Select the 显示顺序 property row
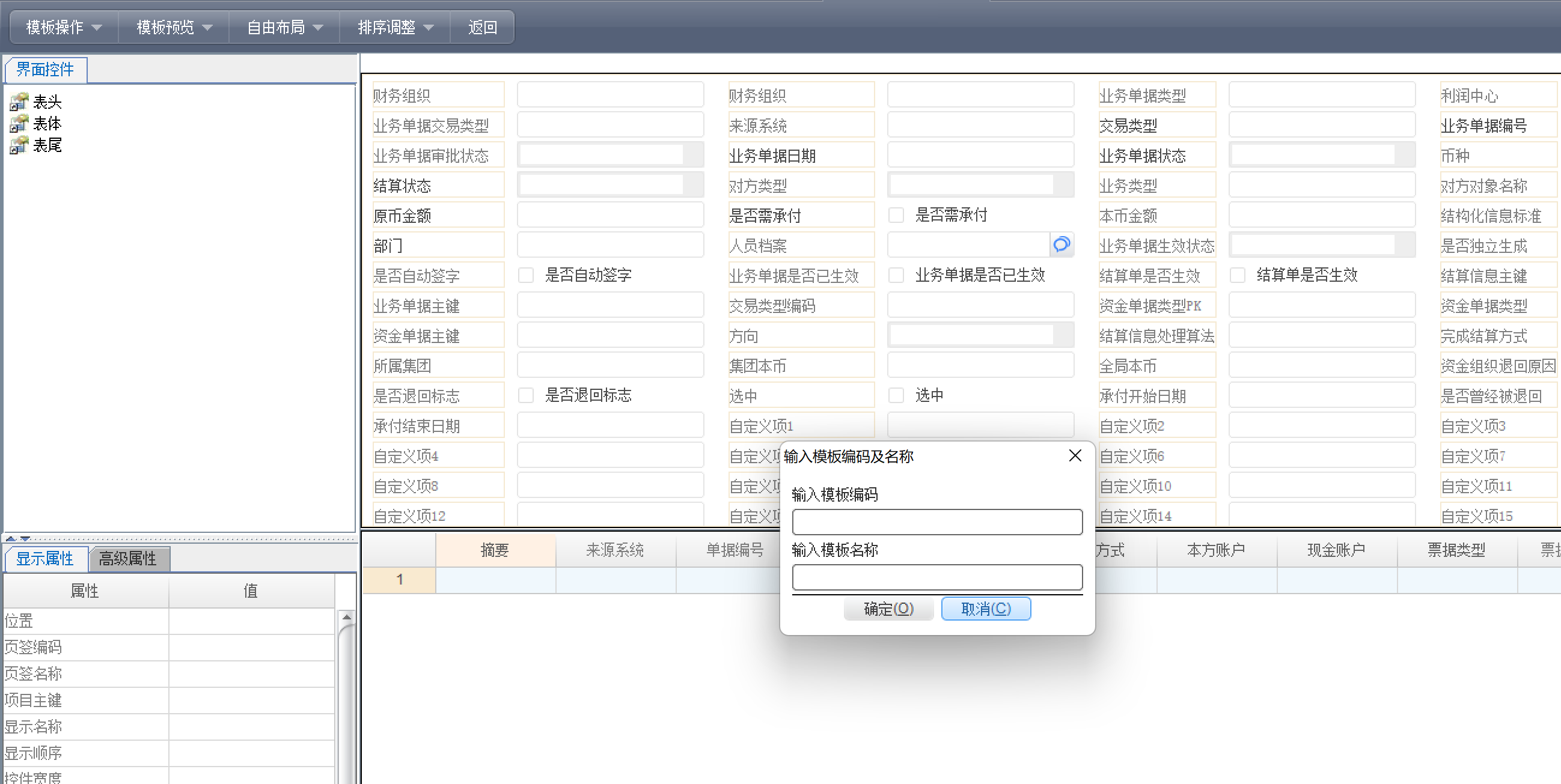The width and height of the screenshot is (1561, 784). click(x=169, y=753)
